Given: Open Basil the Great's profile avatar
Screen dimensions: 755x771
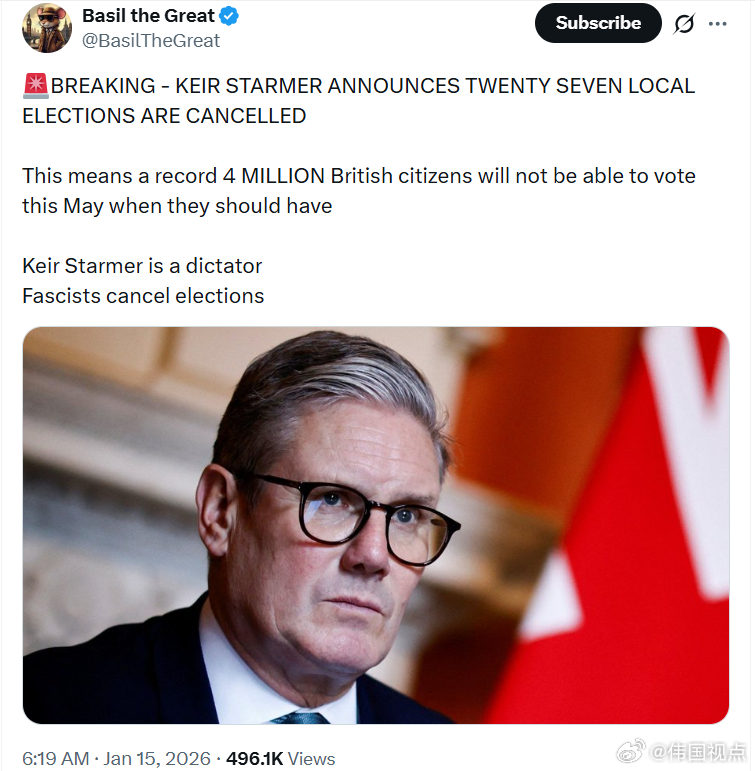Looking at the screenshot, I should [x=46, y=28].
